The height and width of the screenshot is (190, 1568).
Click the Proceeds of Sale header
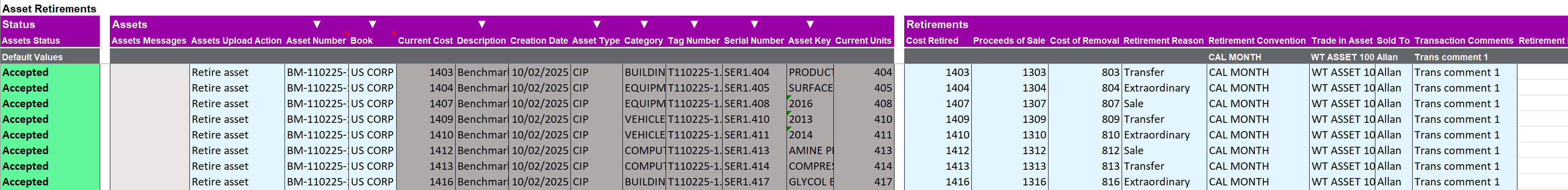[1009, 41]
